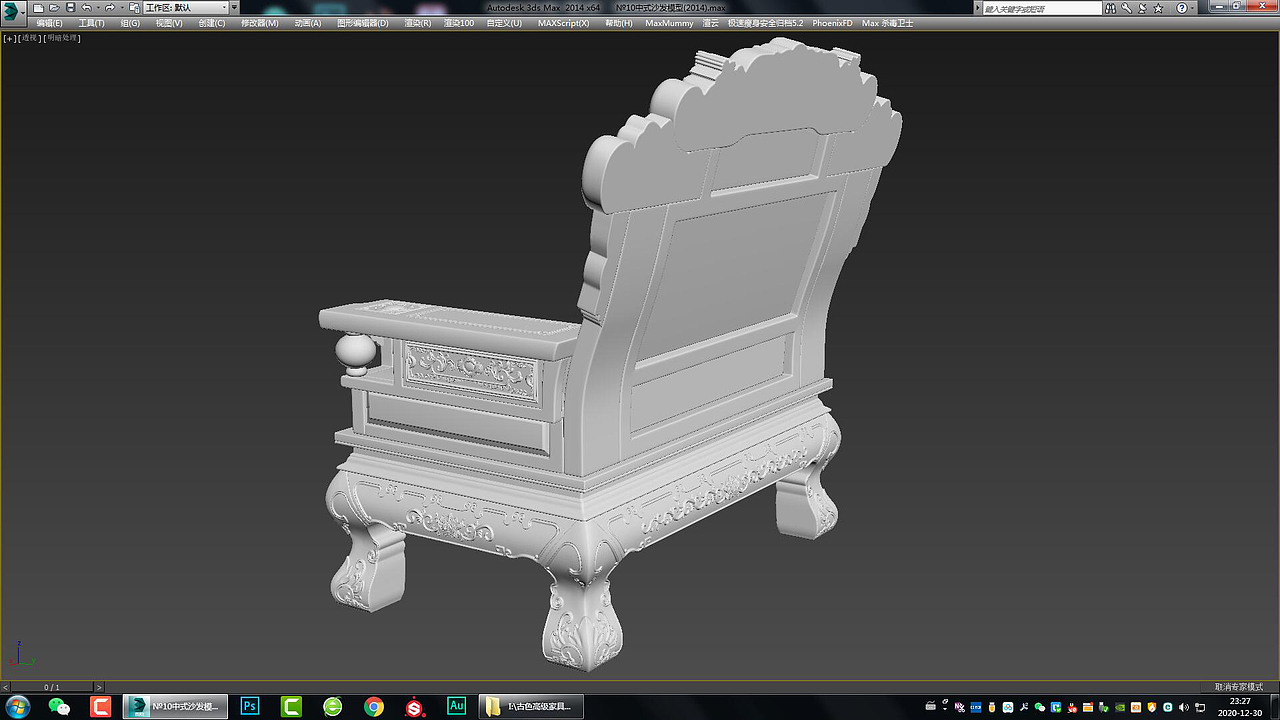Click the time slider showing 0 / 1

[52, 687]
